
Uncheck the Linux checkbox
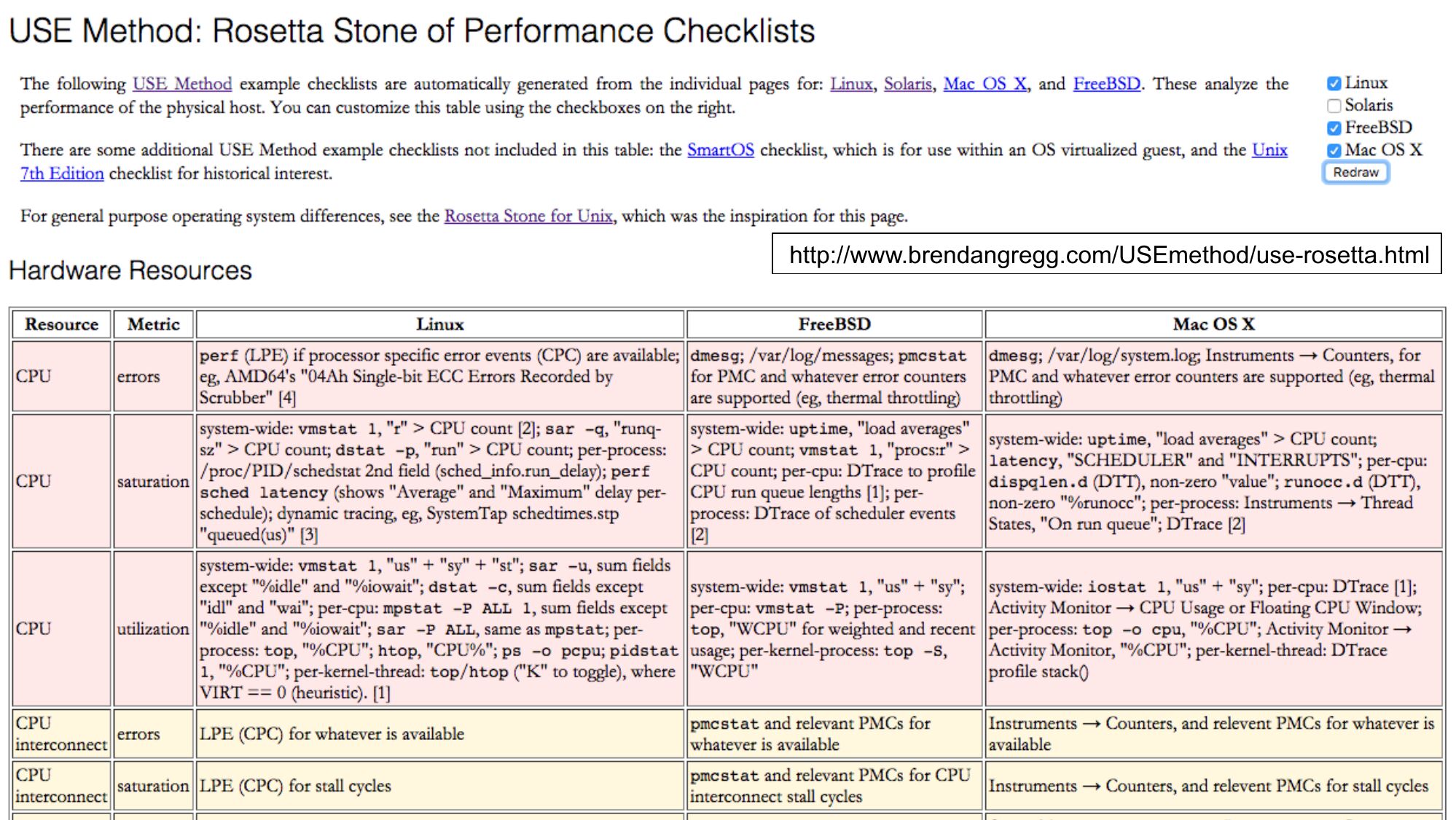click(x=1334, y=84)
